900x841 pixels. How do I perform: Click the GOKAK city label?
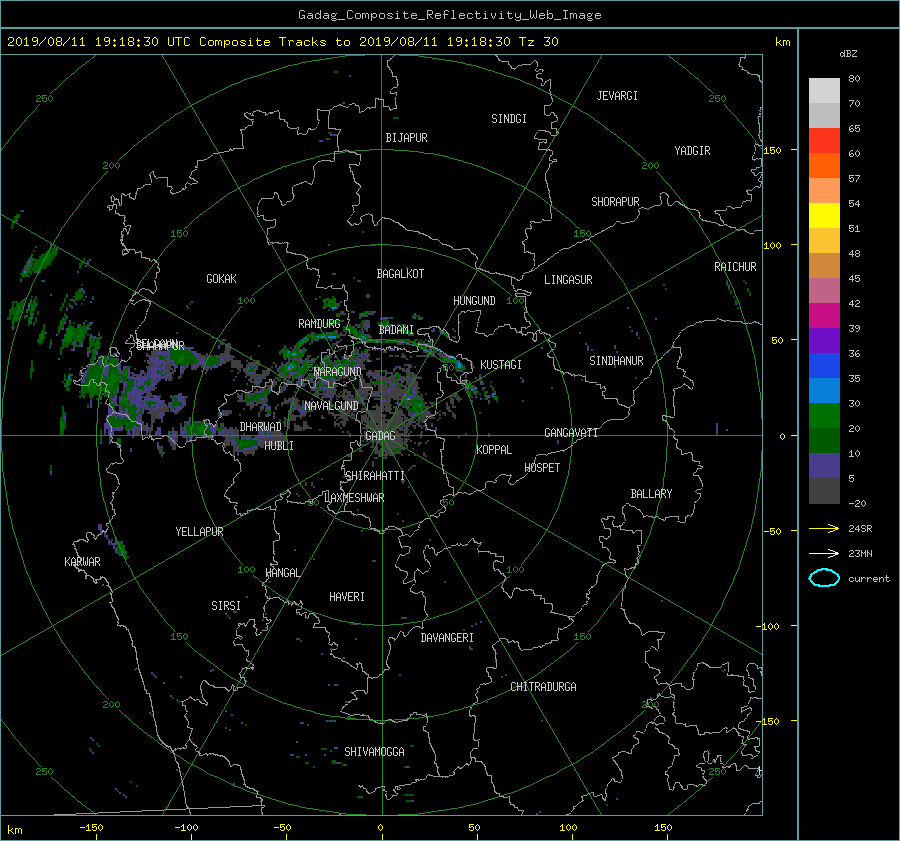click(222, 279)
